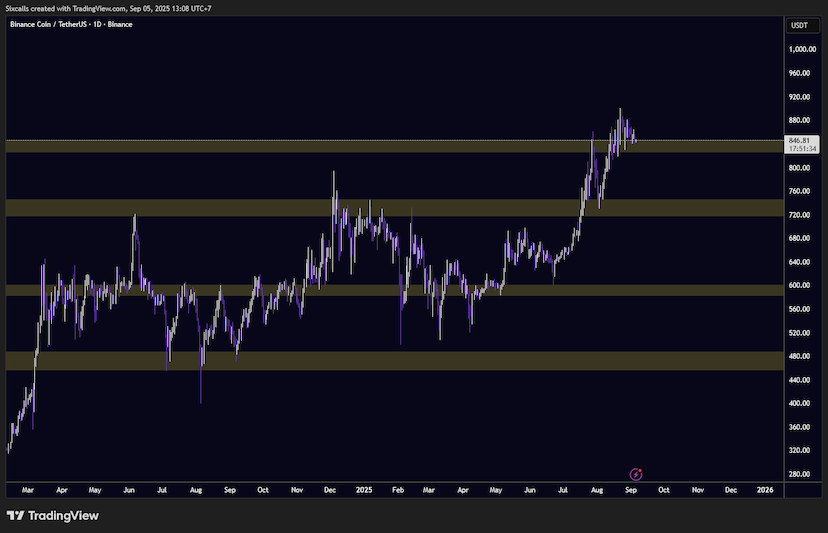Click the 280.00 price axis label
The image size is (828, 533).
(x=799, y=473)
